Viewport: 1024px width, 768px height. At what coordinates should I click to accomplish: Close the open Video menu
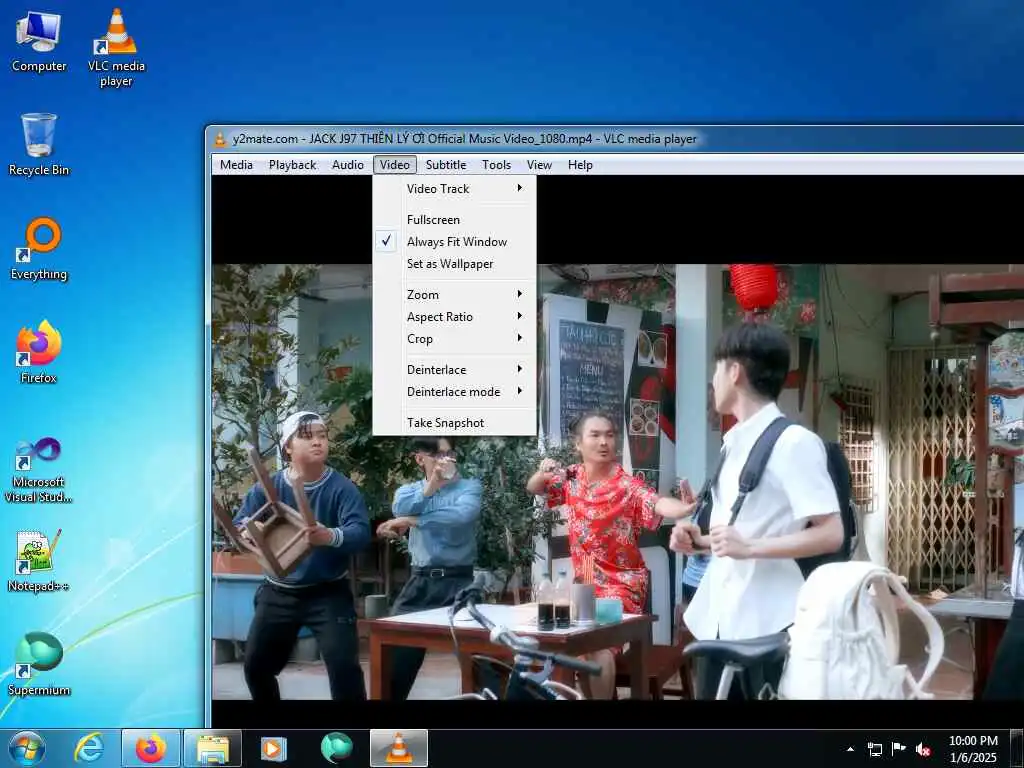pyautogui.click(x=395, y=165)
